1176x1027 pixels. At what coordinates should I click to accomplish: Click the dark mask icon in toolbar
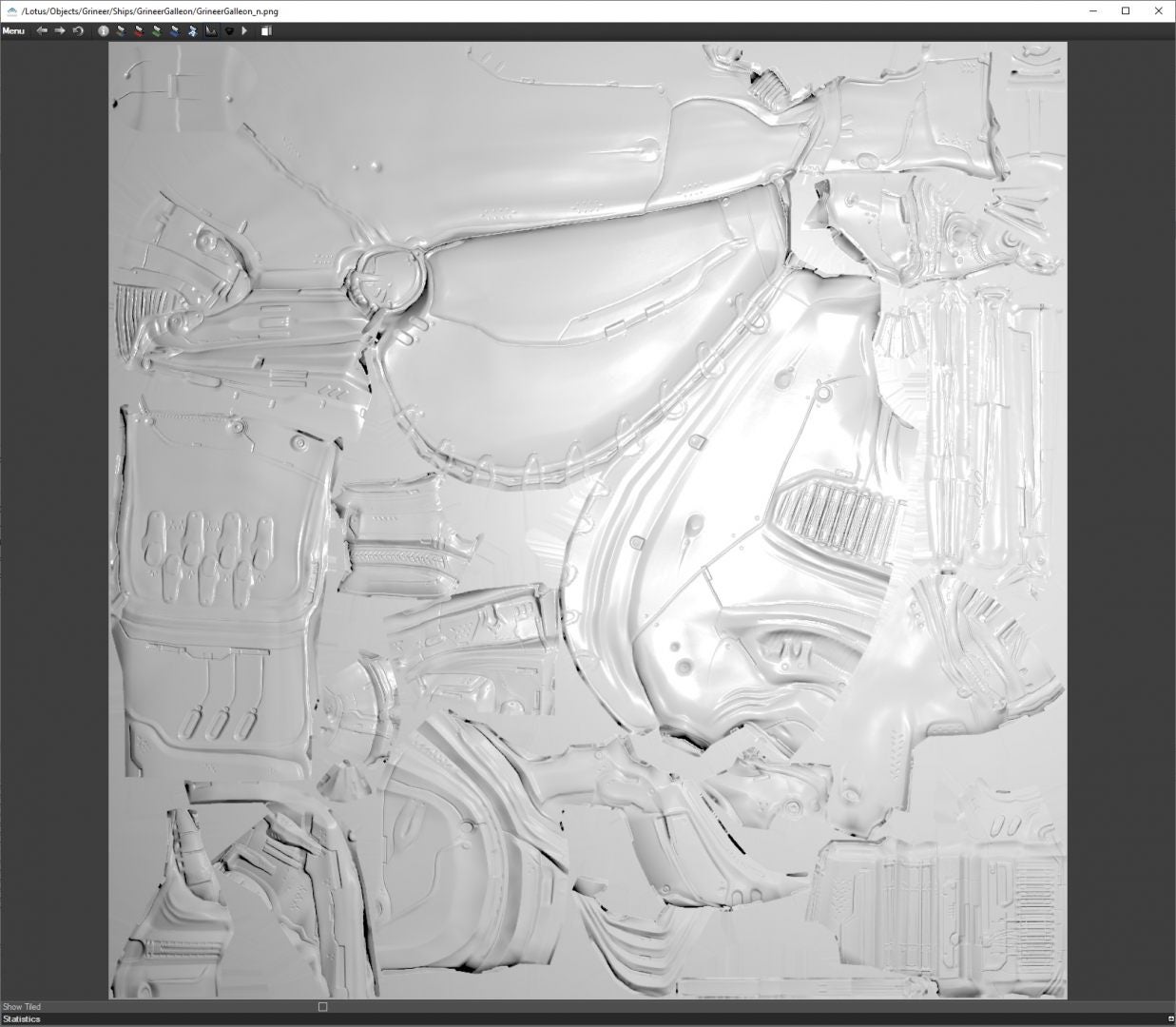point(228,30)
